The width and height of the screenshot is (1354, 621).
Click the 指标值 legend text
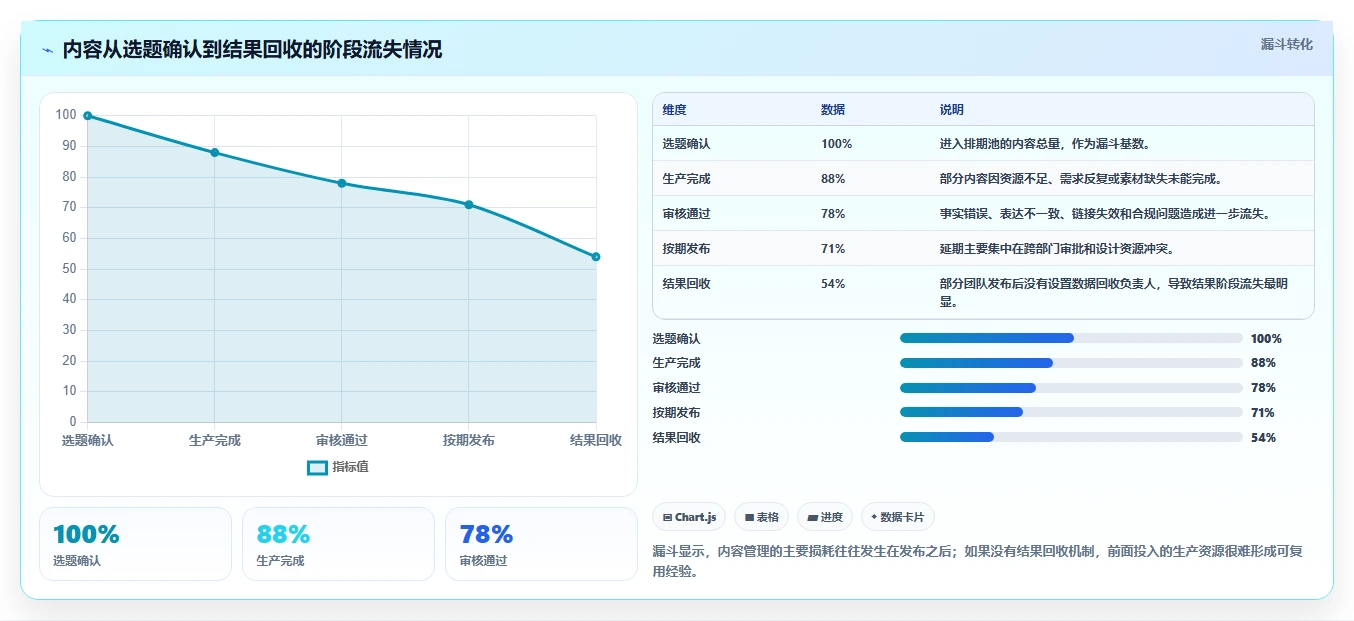point(350,467)
